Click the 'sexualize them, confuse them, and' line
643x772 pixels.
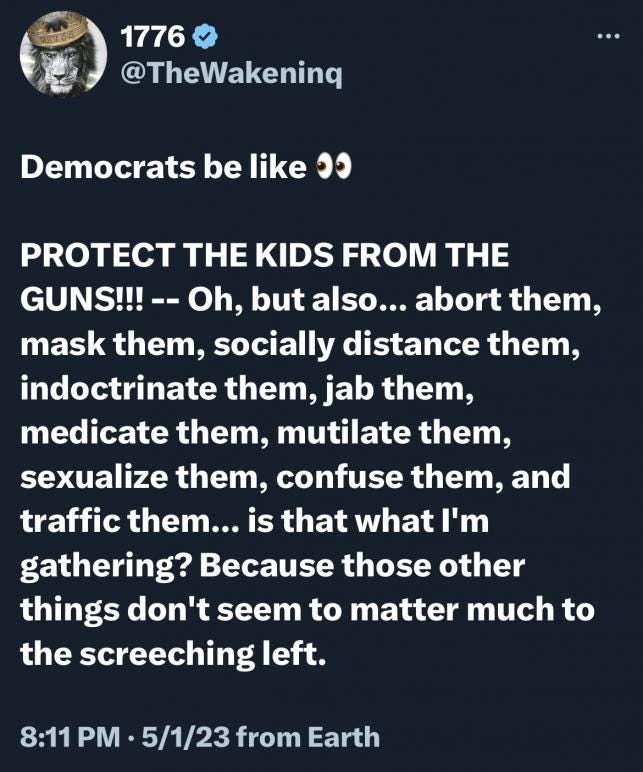(x=295, y=476)
